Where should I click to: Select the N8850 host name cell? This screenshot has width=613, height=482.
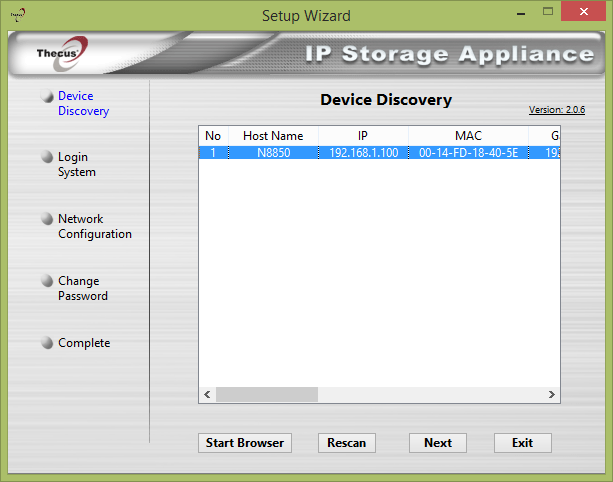273,152
